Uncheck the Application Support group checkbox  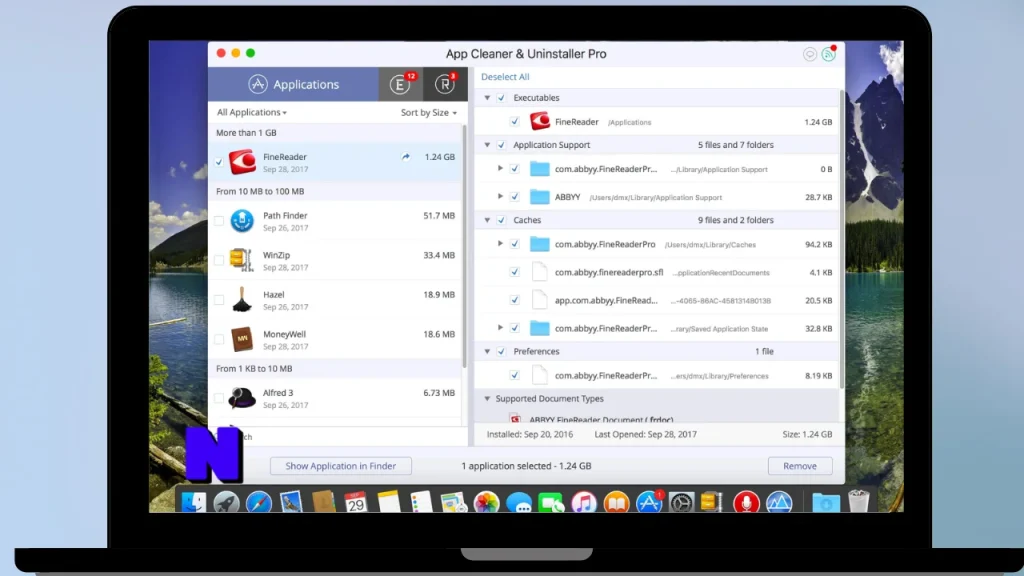501,145
